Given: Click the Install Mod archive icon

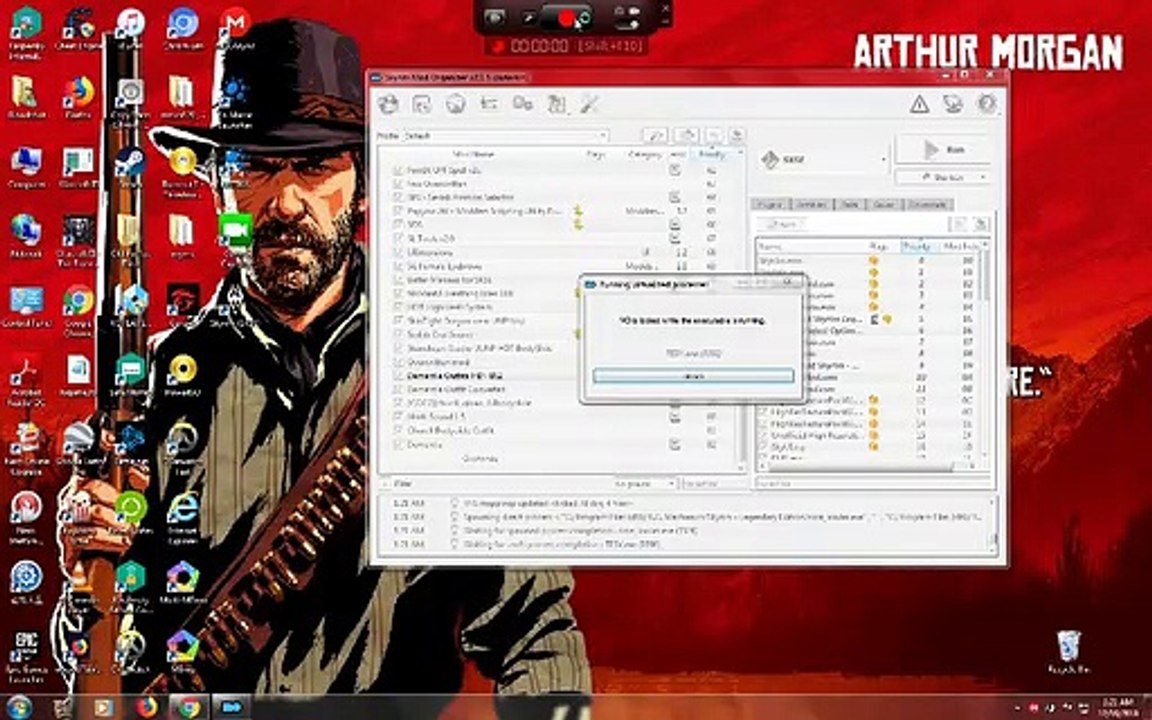Looking at the screenshot, I should coord(422,104).
